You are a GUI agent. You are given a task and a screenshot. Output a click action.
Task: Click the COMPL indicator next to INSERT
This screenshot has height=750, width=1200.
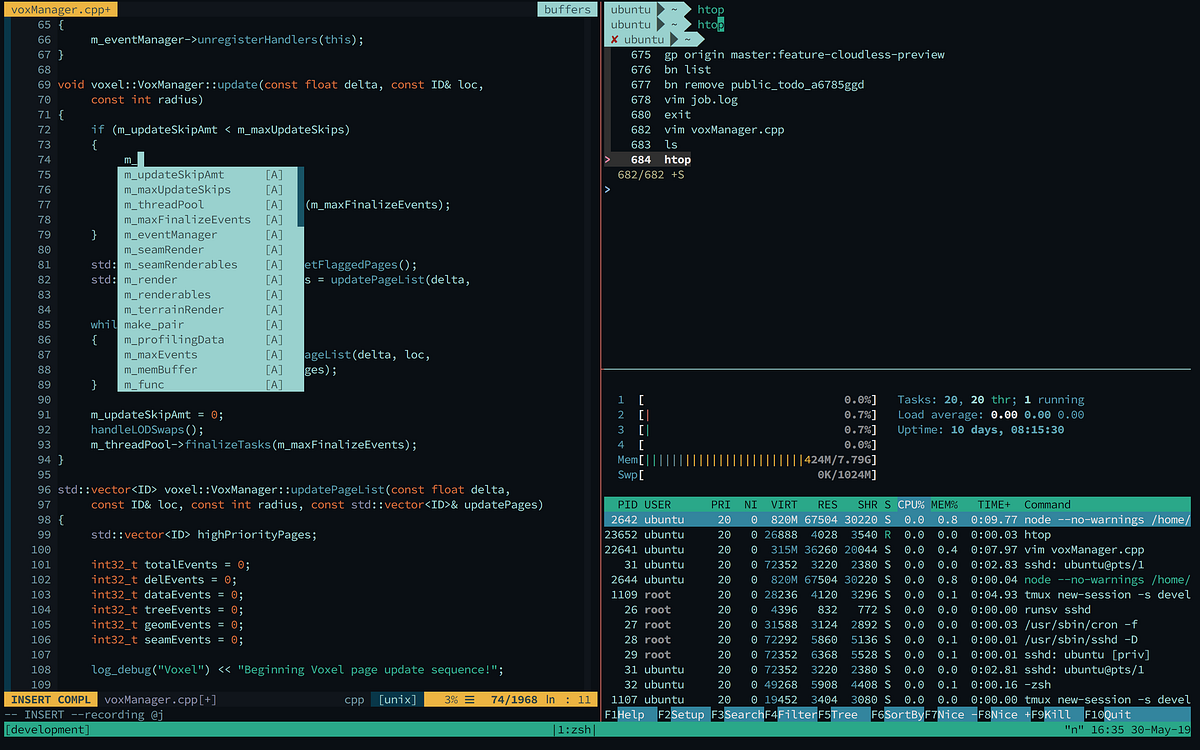tap(71, 698)
